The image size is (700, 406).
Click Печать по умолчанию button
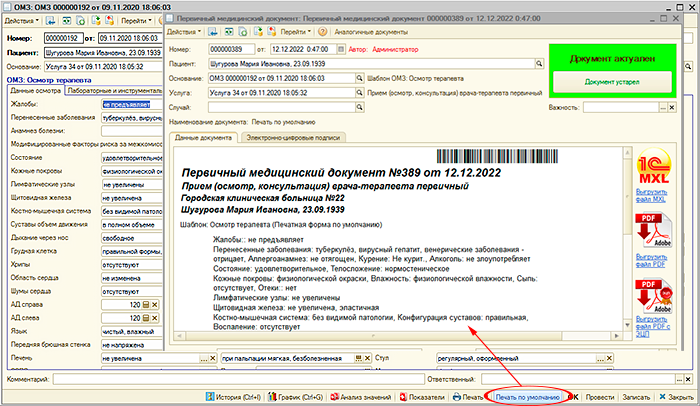524,397
